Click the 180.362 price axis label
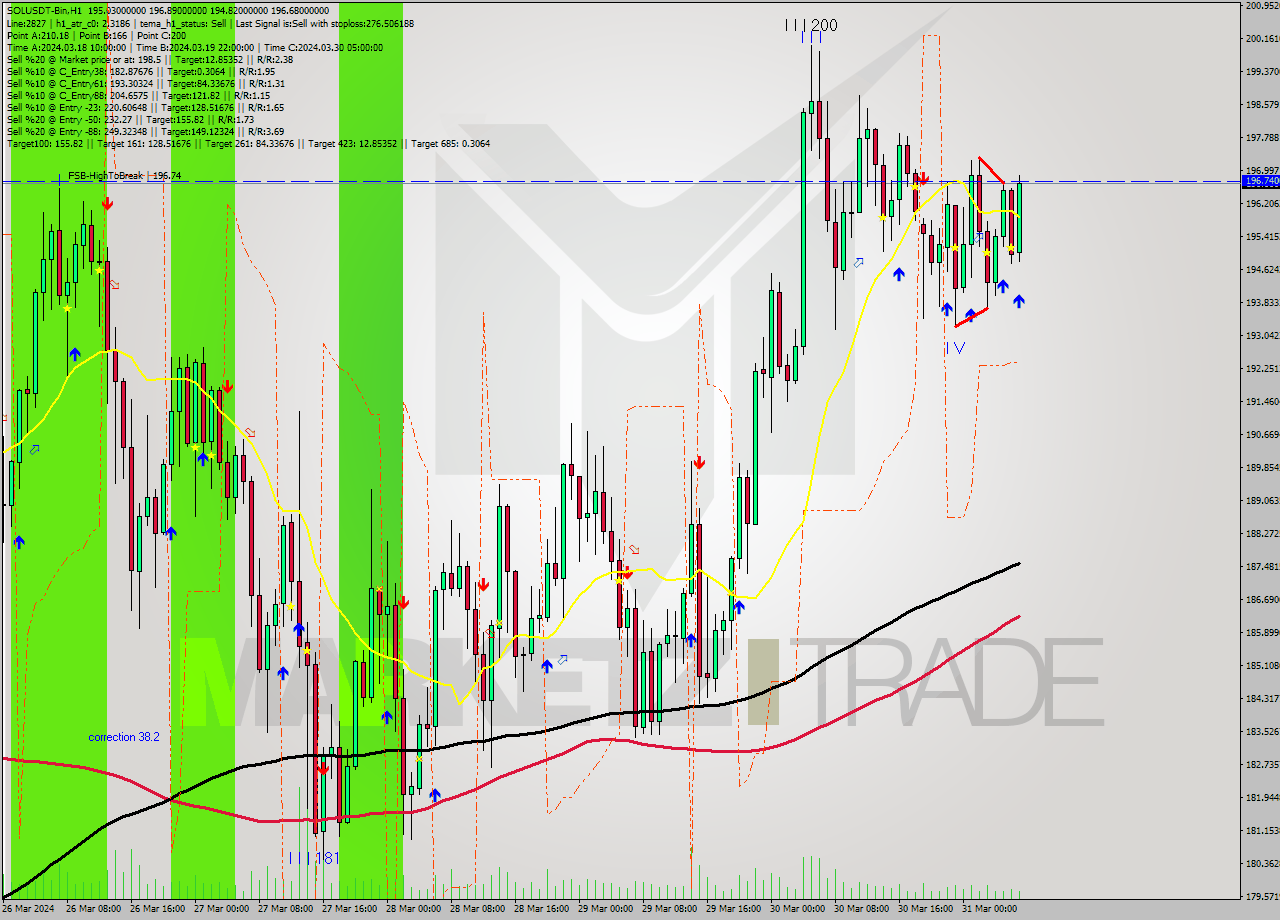This screenshot has height=920, width=1280. (x=1262, y=863)
